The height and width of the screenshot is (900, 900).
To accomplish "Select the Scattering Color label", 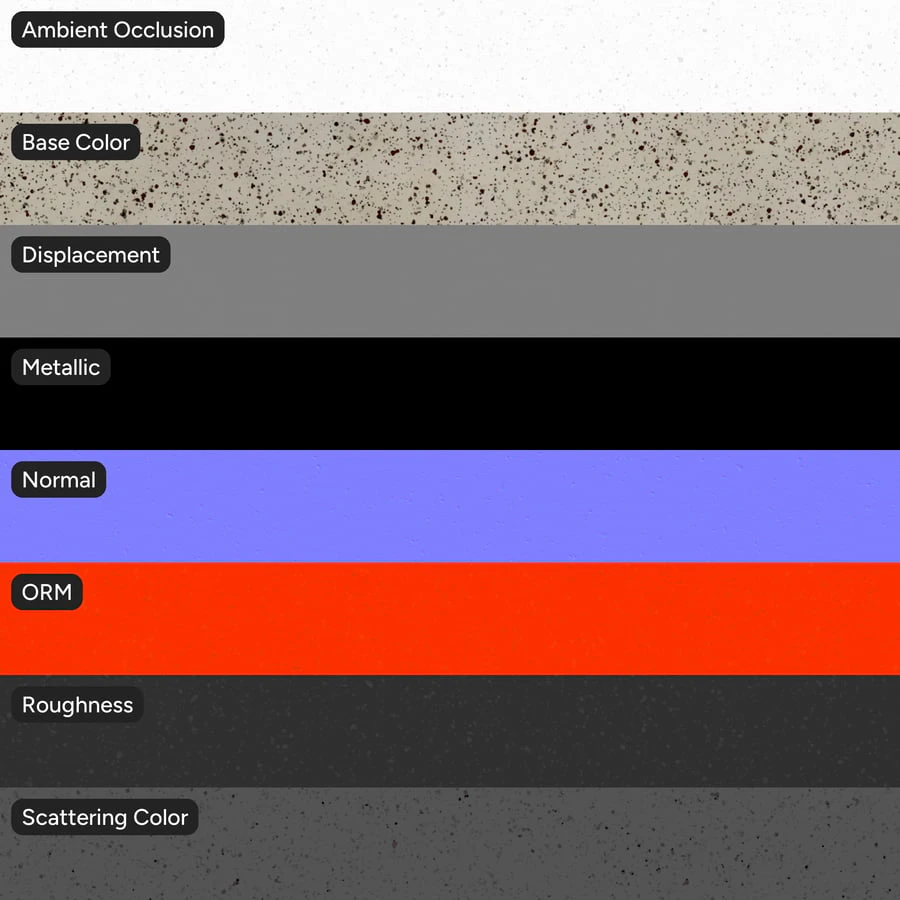I will [x=105, y=817].
